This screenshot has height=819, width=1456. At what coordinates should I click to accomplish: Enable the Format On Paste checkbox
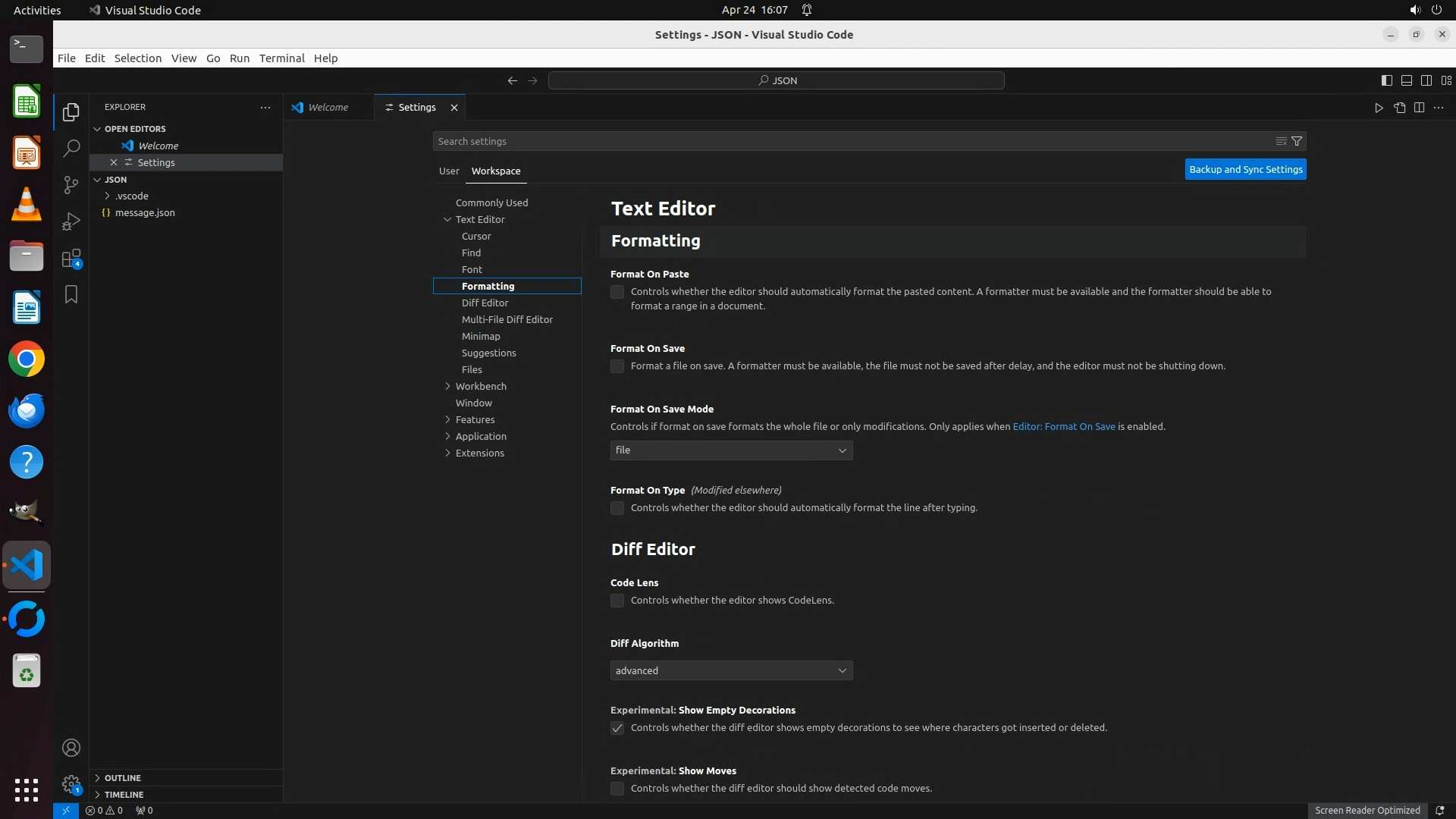[x=617, y=292]
